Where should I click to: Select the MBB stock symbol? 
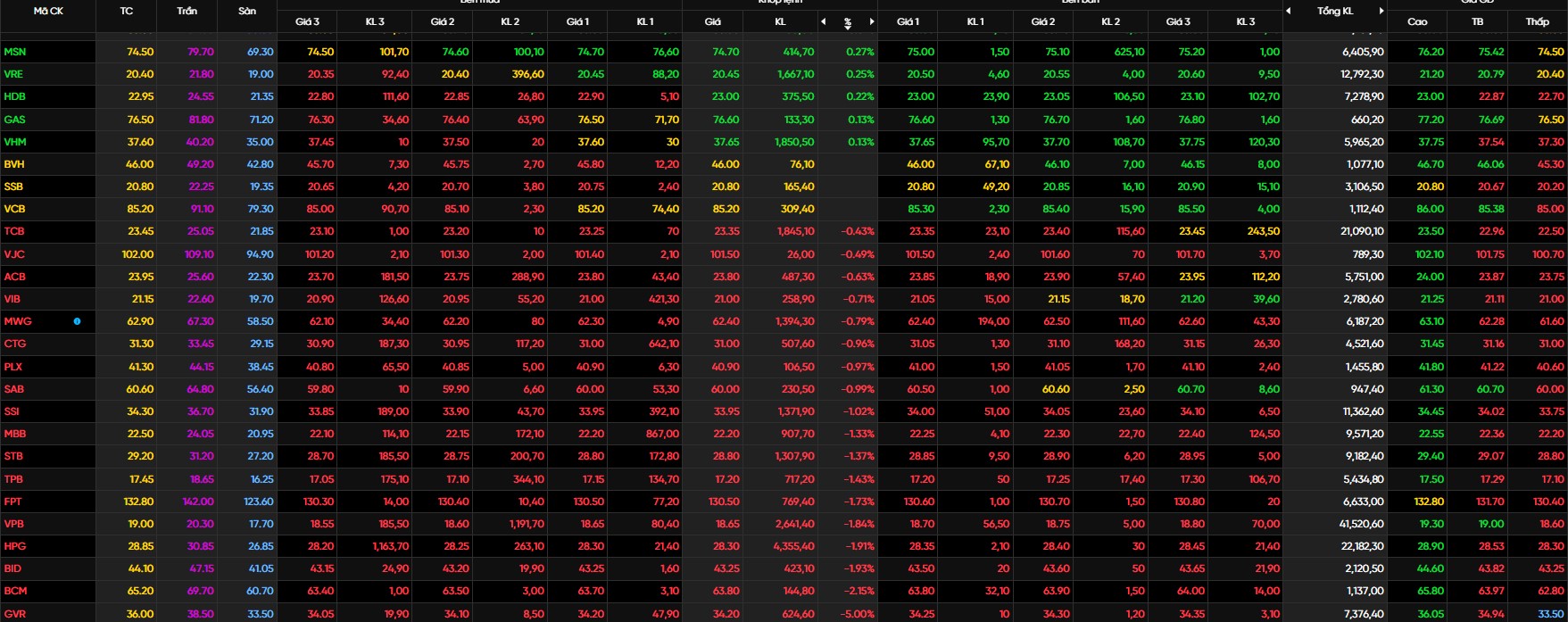point(15,434)
